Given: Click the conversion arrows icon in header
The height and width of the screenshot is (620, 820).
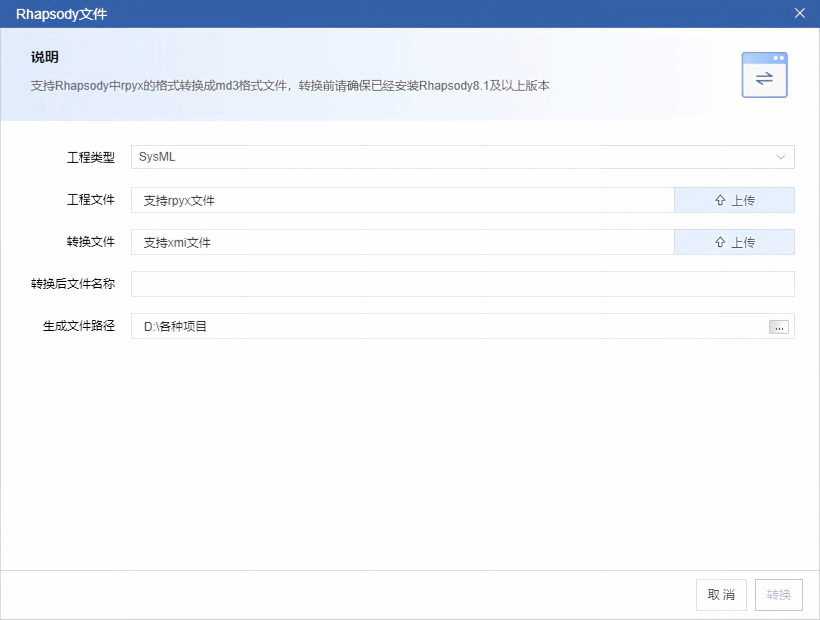Looking at the screenshot, I should pos(764,75).
